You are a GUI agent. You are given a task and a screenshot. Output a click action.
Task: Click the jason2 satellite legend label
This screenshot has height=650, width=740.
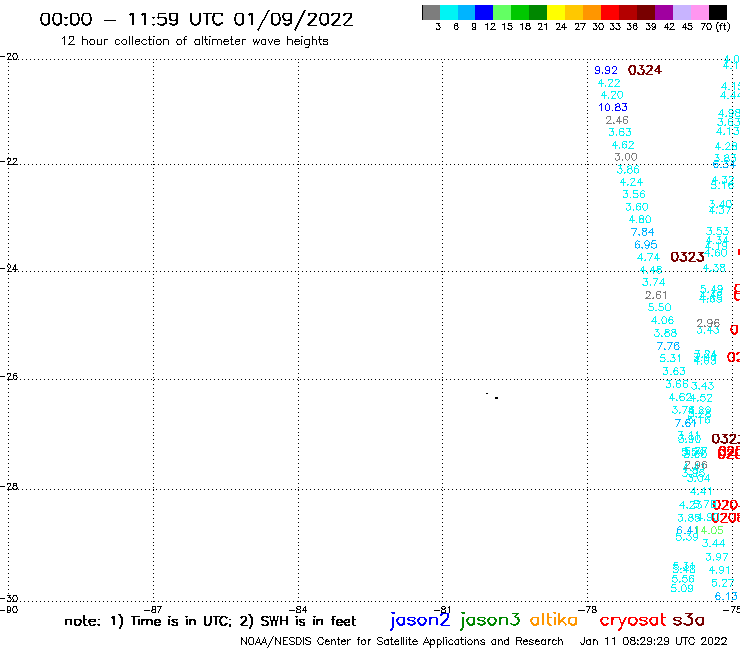420,620
